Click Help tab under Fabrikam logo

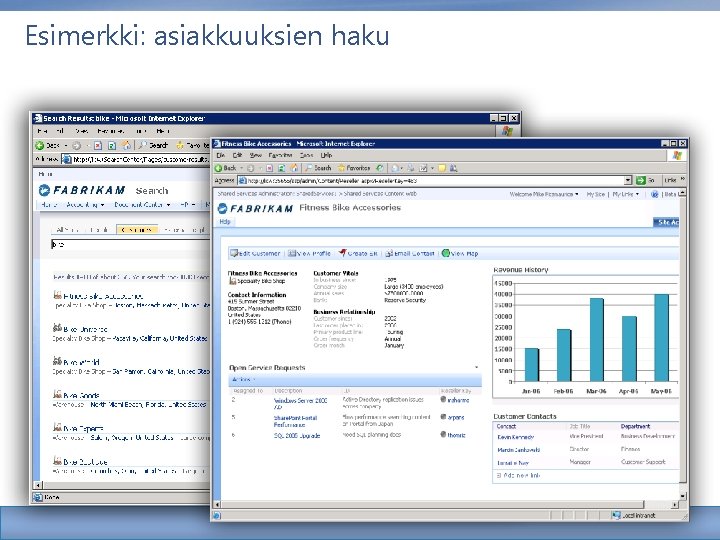coord(225,221)
